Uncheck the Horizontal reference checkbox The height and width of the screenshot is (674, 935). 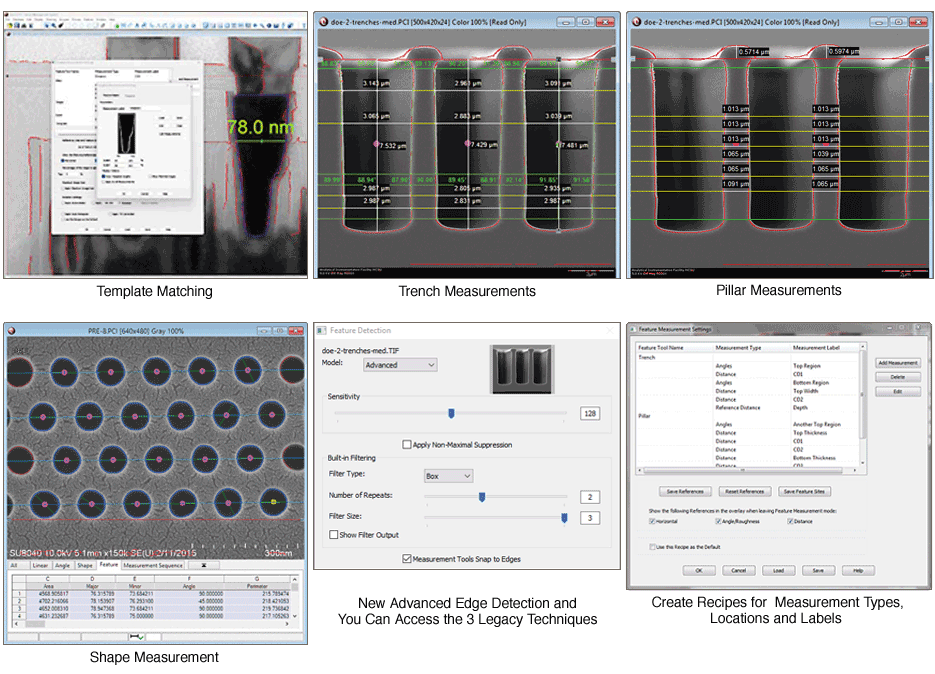pos(652,521)
